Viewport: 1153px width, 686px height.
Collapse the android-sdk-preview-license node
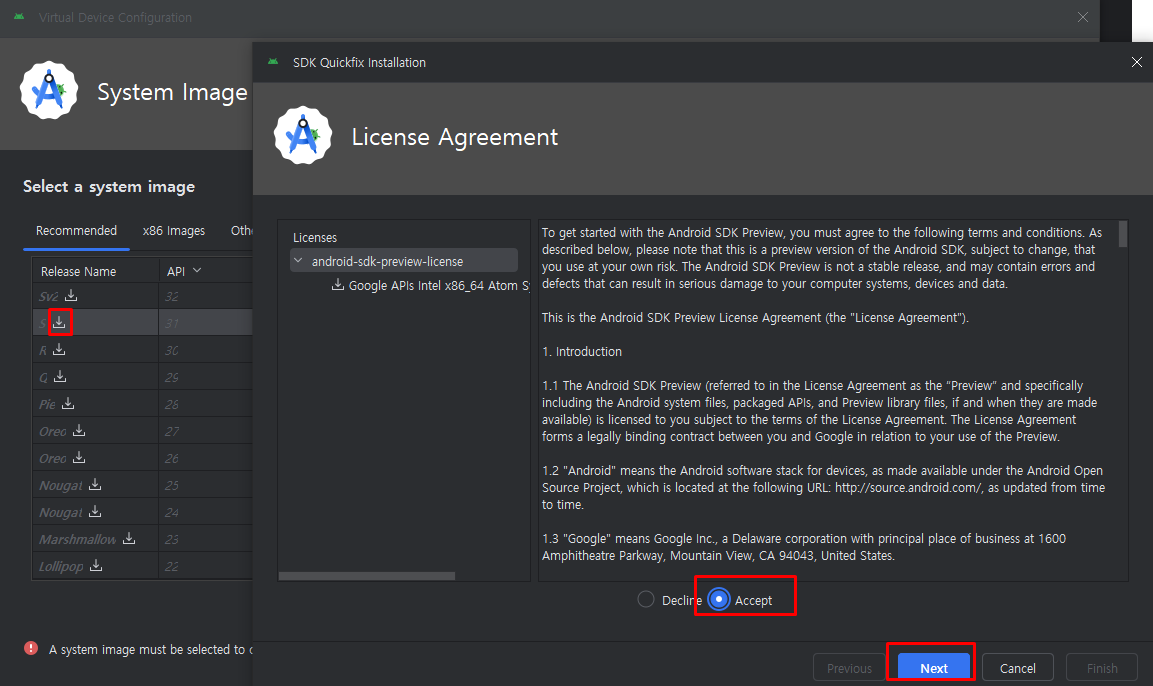298,260
